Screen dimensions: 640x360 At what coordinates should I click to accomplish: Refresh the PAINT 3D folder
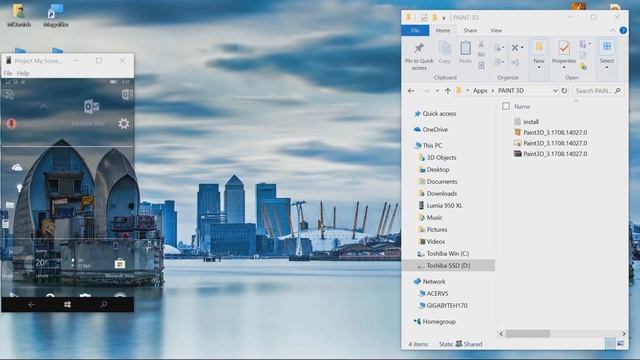coord(564,91)
